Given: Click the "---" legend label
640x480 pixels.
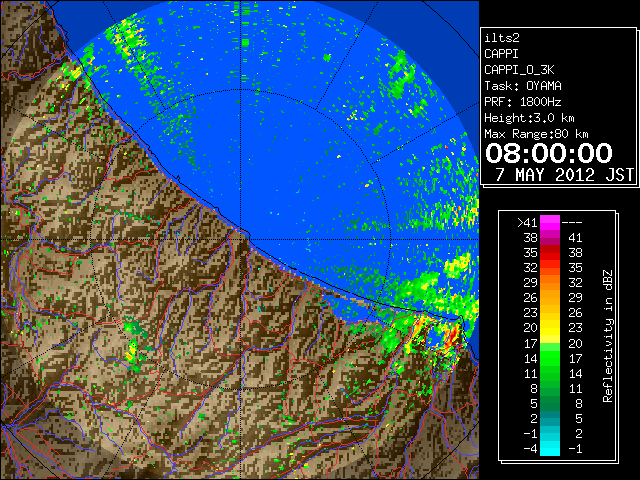Looking at the screenshot, I should coord(572,223).
